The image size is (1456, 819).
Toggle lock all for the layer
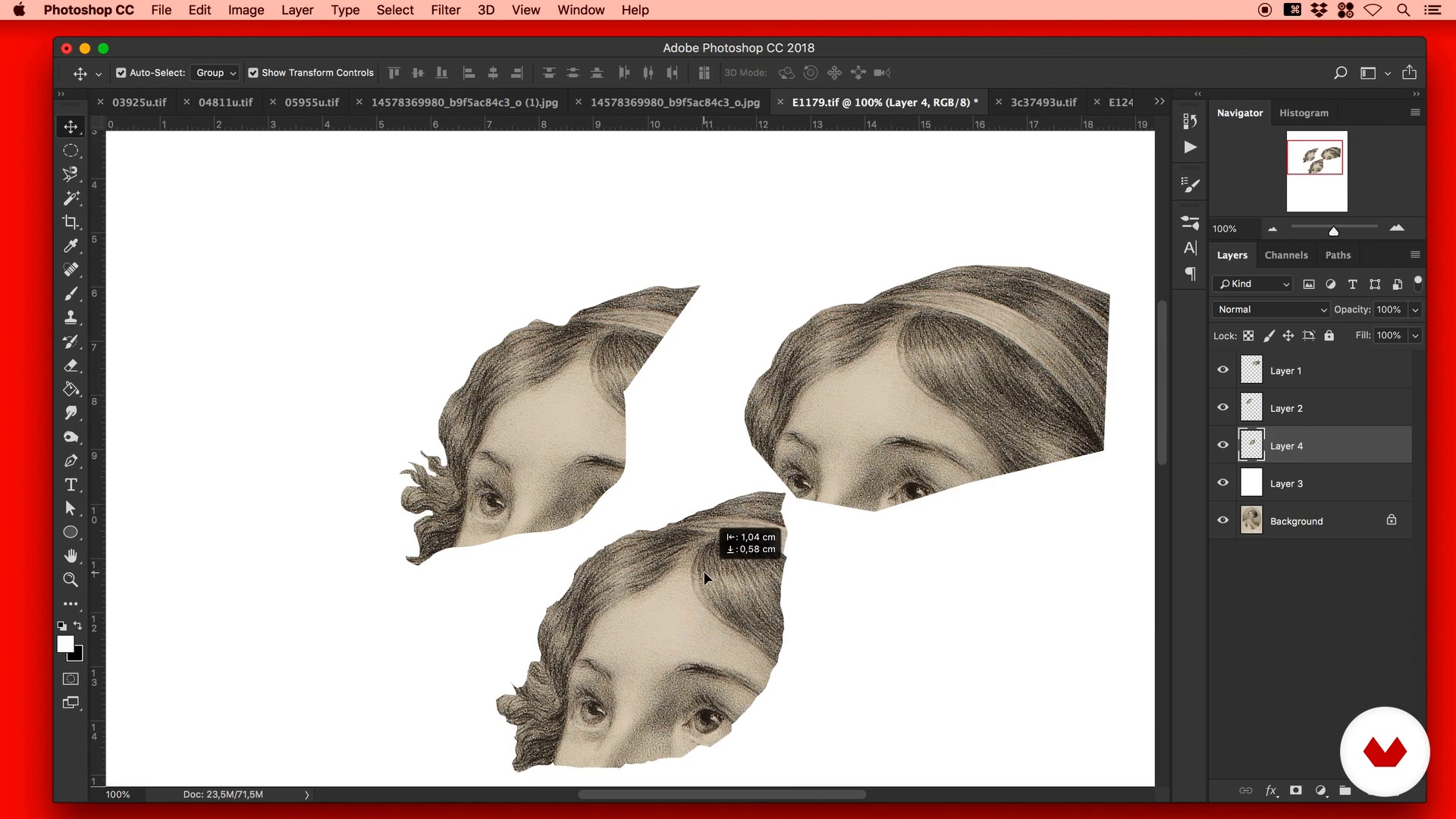coord(1329,335)
